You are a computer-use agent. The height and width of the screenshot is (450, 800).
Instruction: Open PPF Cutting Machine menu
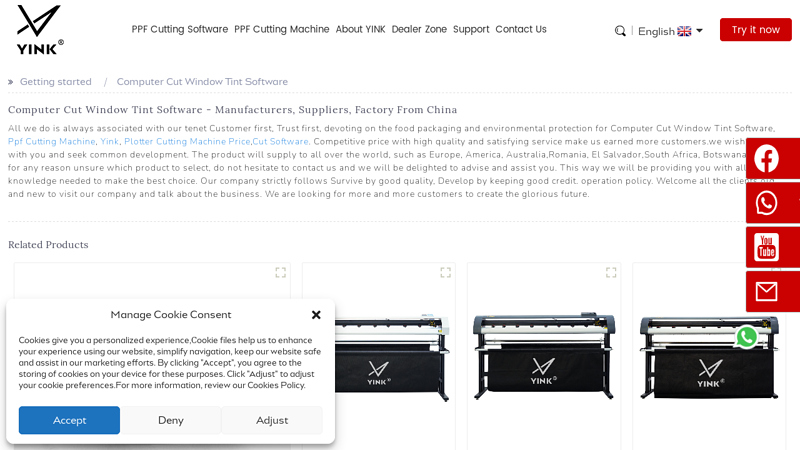(282, 29)
